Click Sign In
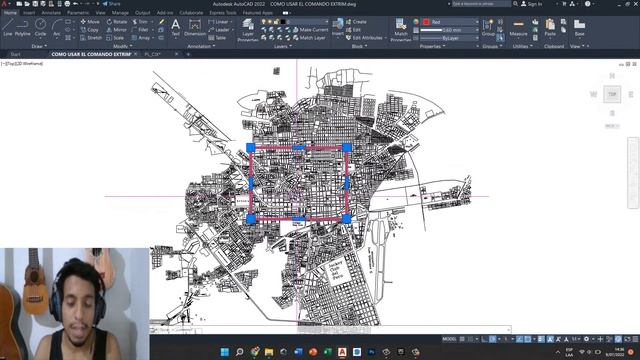The width and height of the screenshot is (640, 360). (531, 4)
